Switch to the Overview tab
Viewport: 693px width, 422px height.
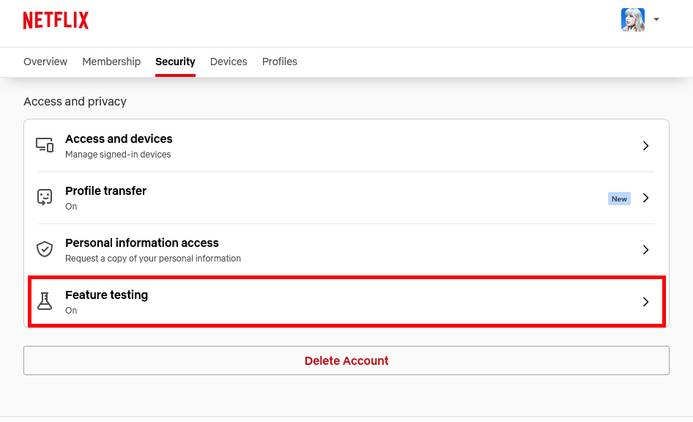[45, 61]
